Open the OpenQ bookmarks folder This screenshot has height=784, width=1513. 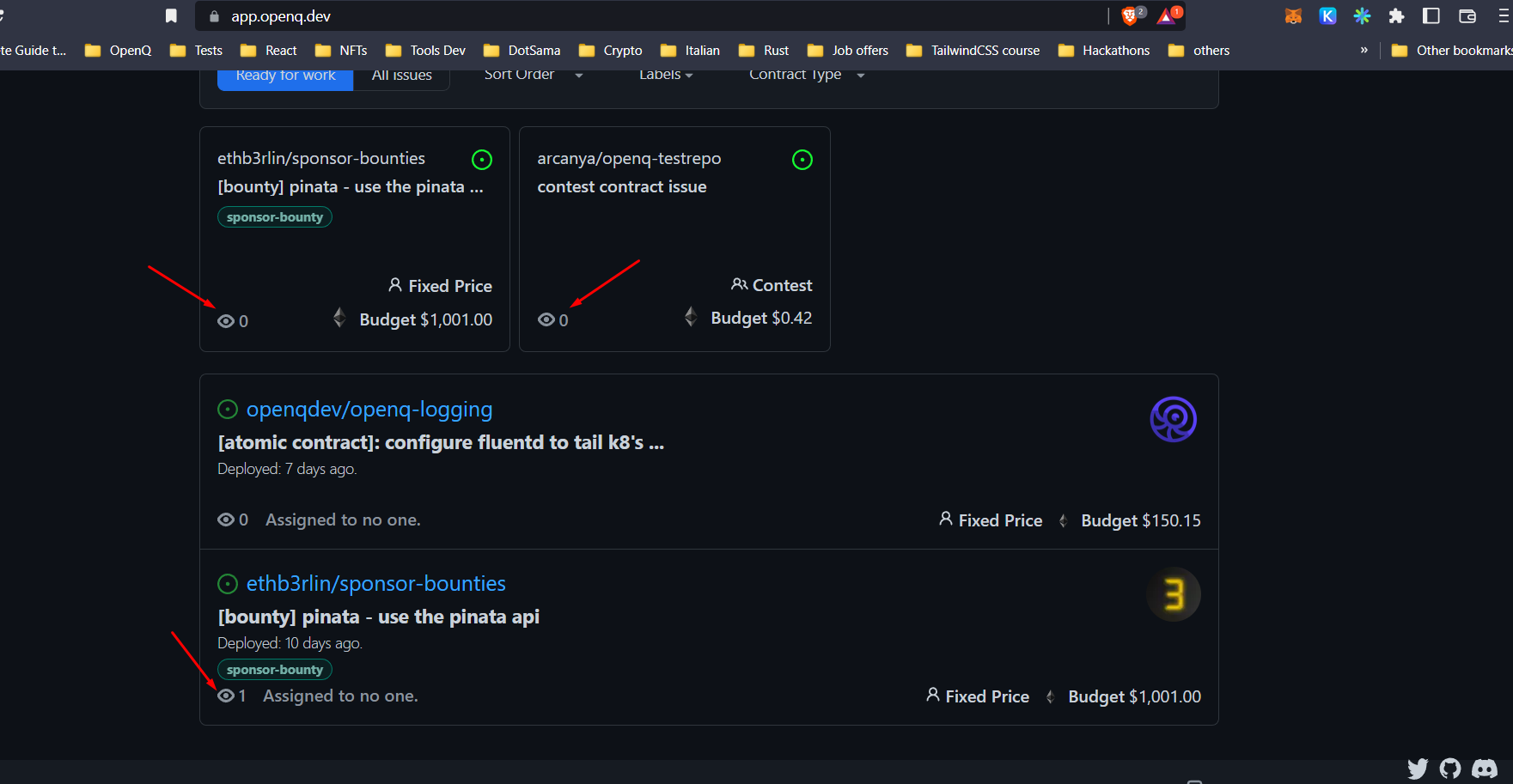[119, 51]
